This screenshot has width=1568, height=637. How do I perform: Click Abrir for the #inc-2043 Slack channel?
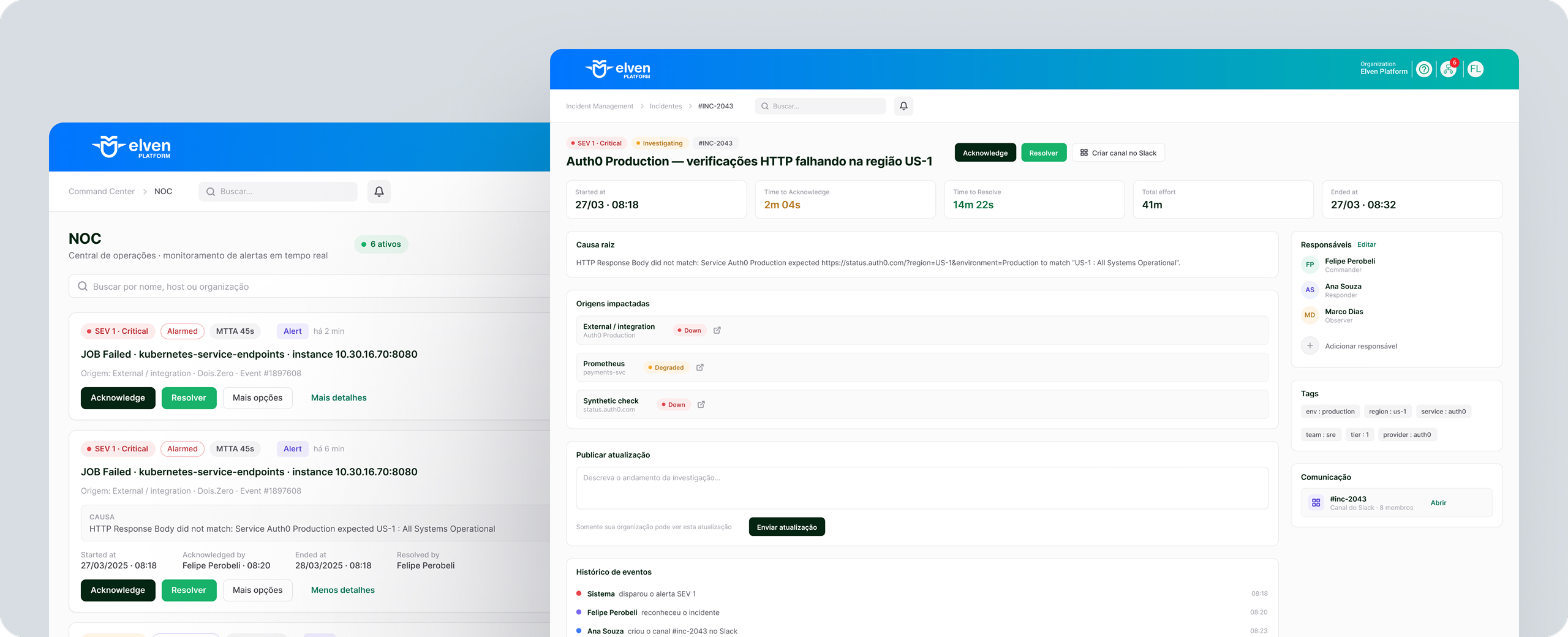pos(1439,503)
